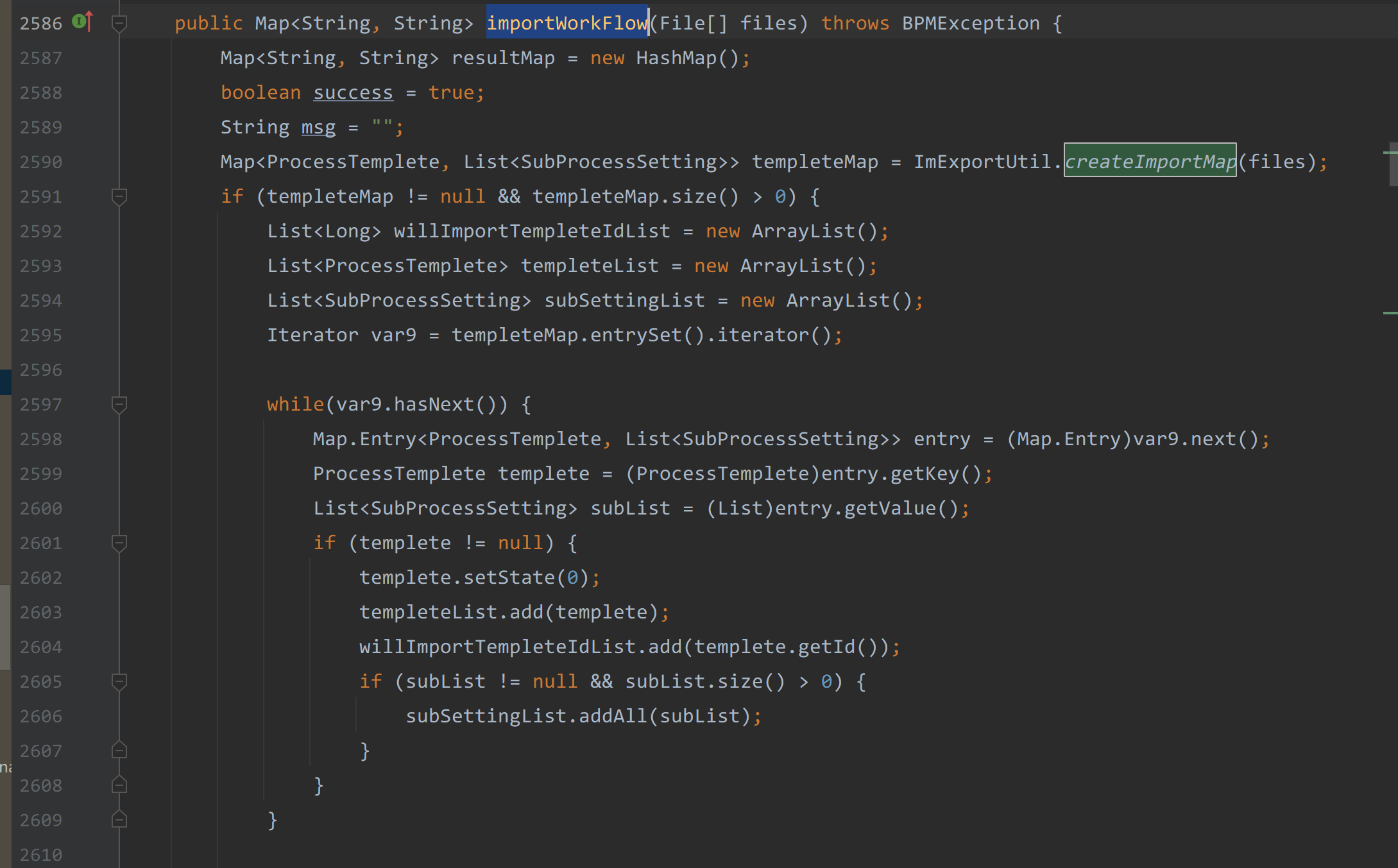Click the implements-method gutter icon on line 2586
The height and width of the screenshot is (868, 1398).
82,22
